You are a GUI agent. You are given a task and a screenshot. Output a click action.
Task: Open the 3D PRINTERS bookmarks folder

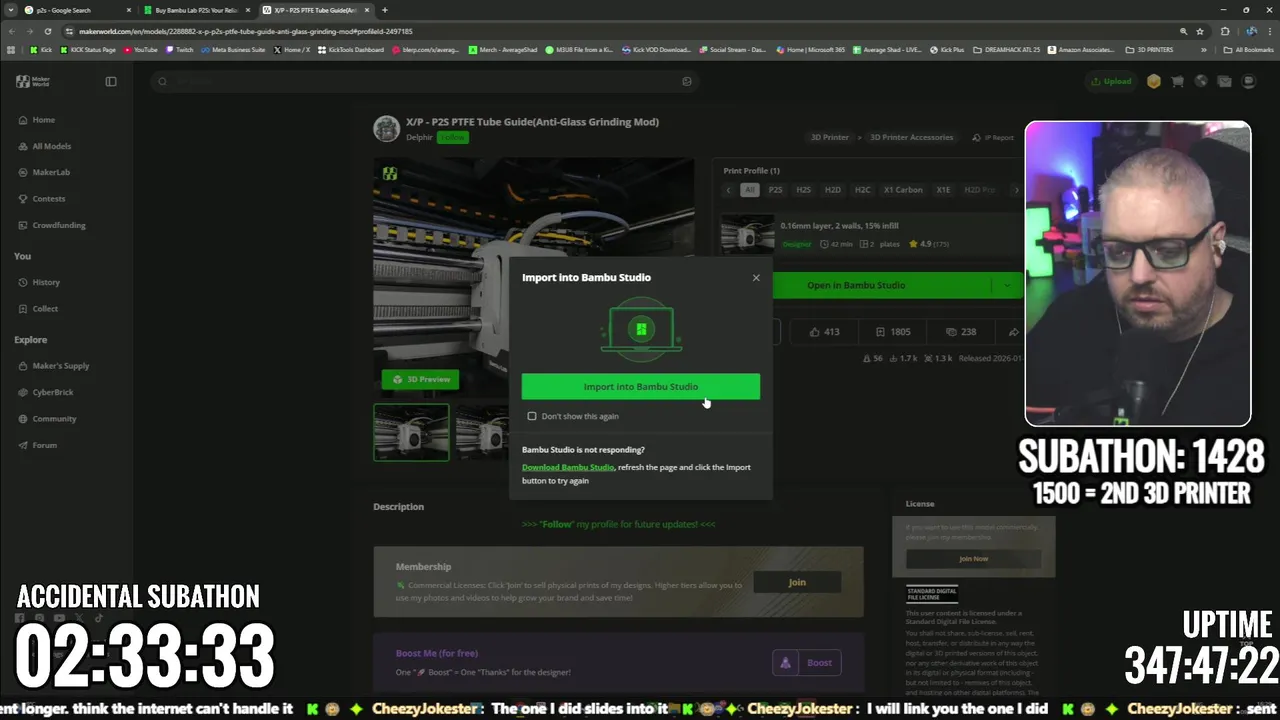pyautogui.click(x=1149, y=49)
